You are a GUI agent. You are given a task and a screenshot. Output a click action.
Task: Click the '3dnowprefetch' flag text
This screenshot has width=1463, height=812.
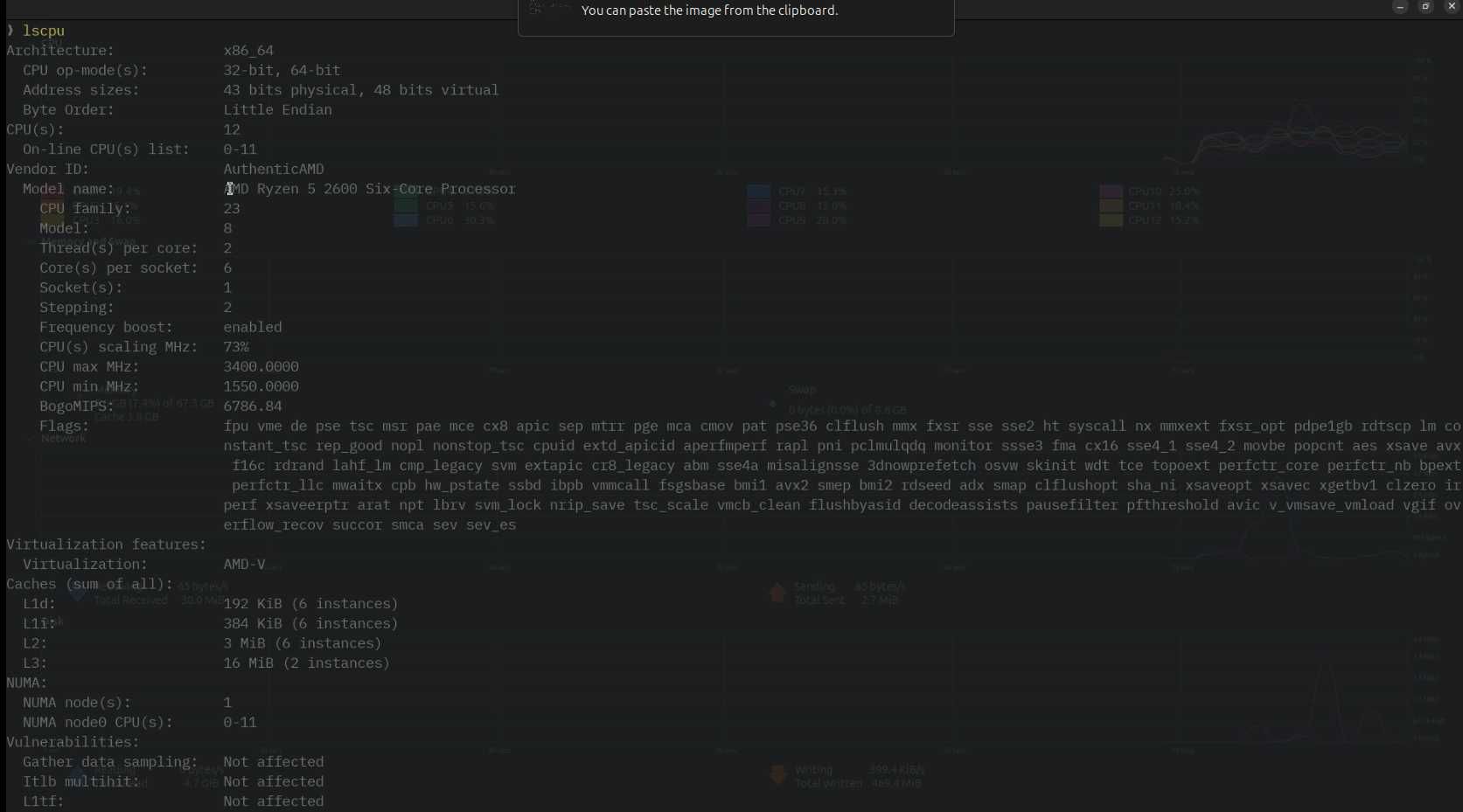pyautogui.click(x=922, y=466)
